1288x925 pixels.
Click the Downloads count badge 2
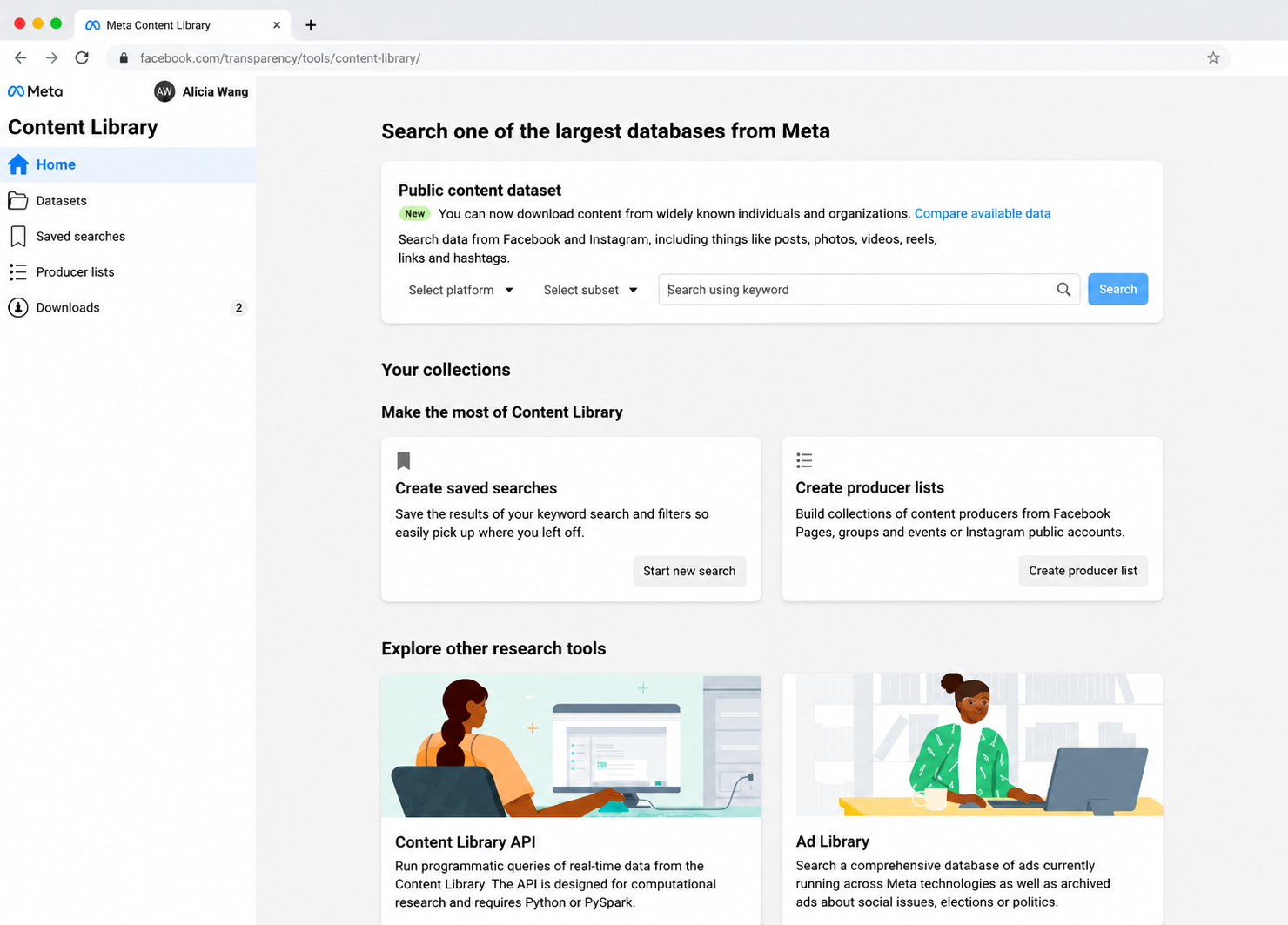click(x=238, y=307)
